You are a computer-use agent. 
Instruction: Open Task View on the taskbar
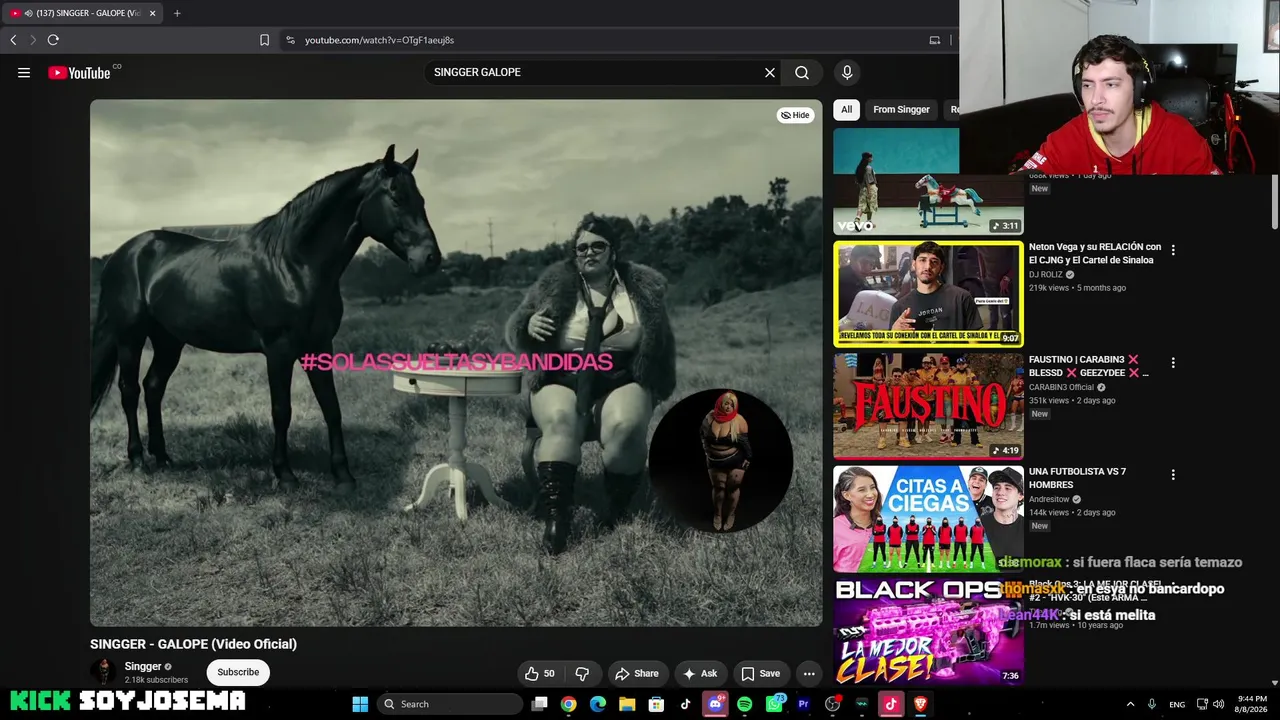point(539,704)
